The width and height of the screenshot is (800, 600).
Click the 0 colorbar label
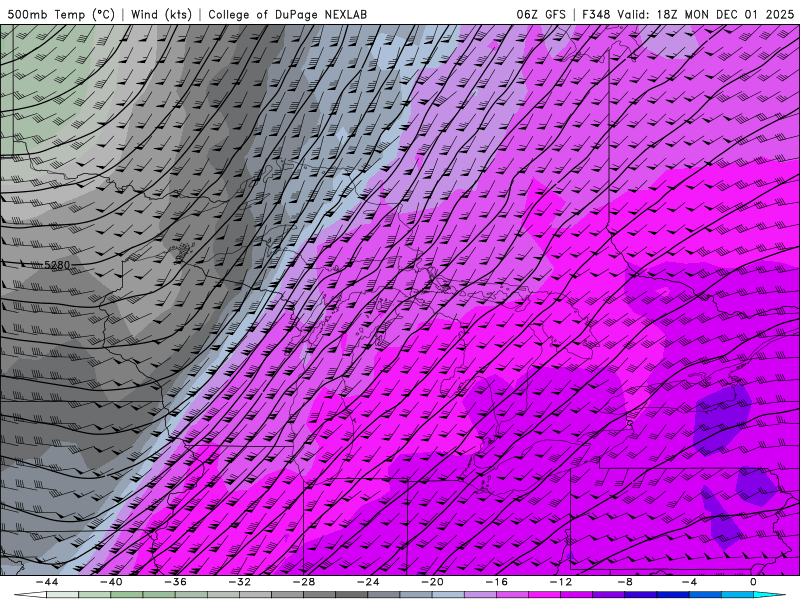753,582
